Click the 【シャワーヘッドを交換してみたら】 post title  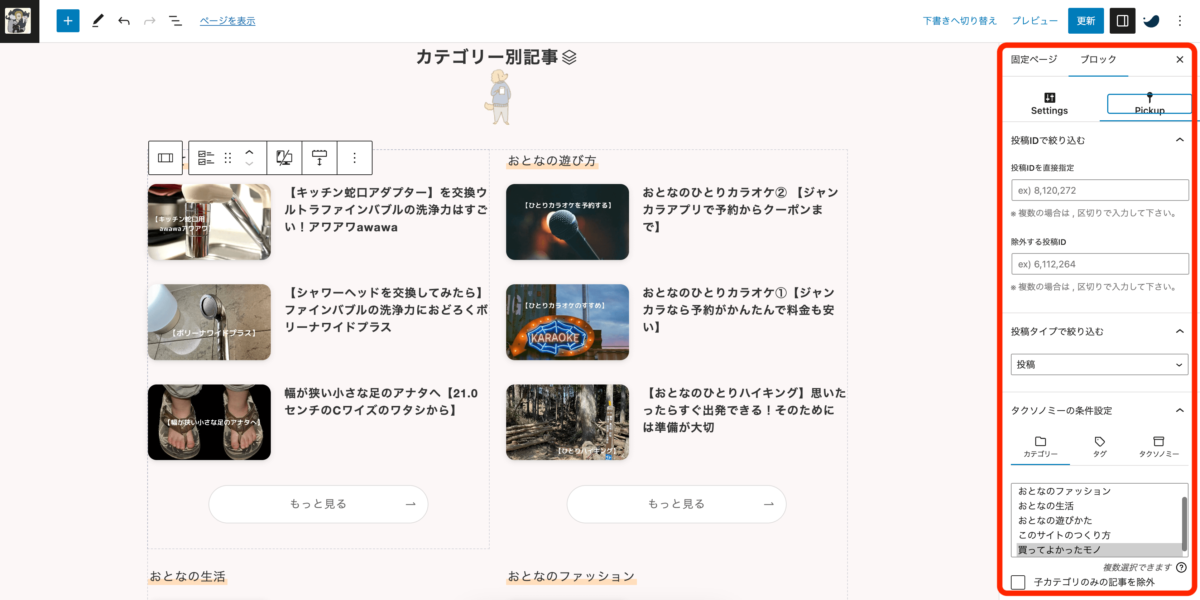[386, 309]
